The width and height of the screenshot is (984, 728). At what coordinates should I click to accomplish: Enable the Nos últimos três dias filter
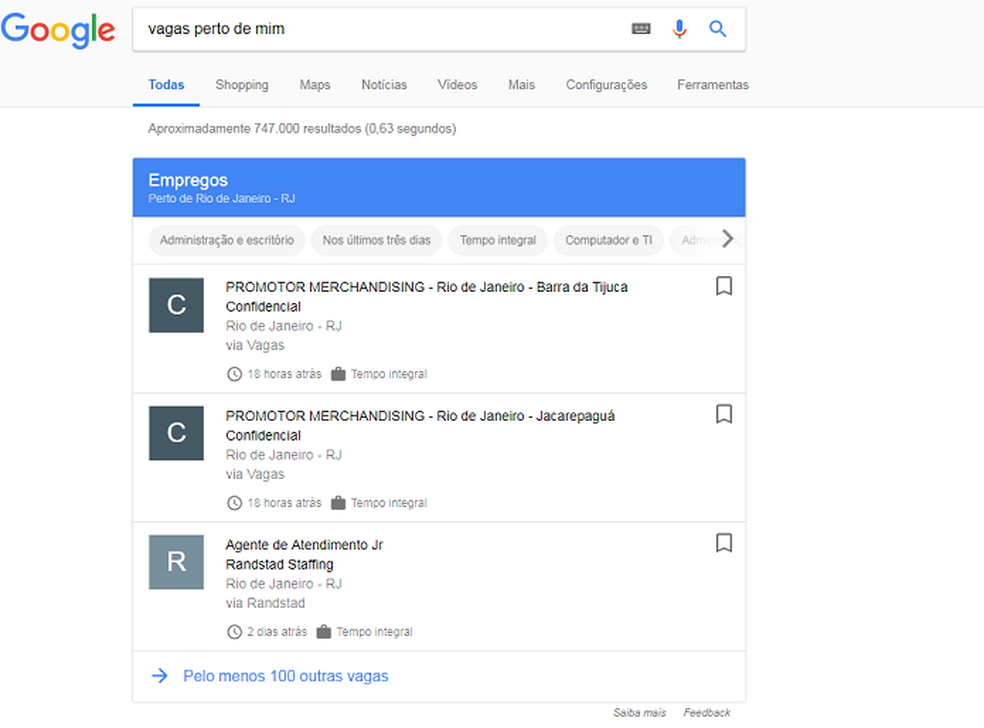click(376, 240)
